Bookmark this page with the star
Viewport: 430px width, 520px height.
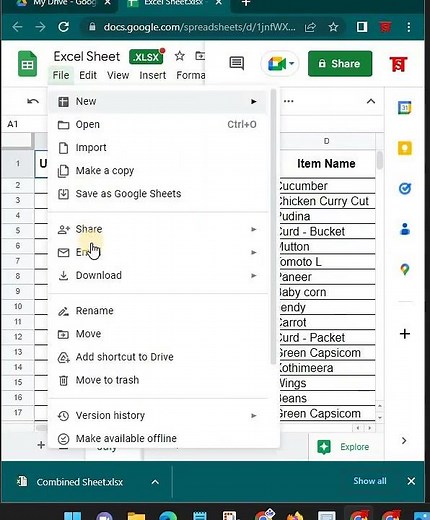(x=333, y=27)
